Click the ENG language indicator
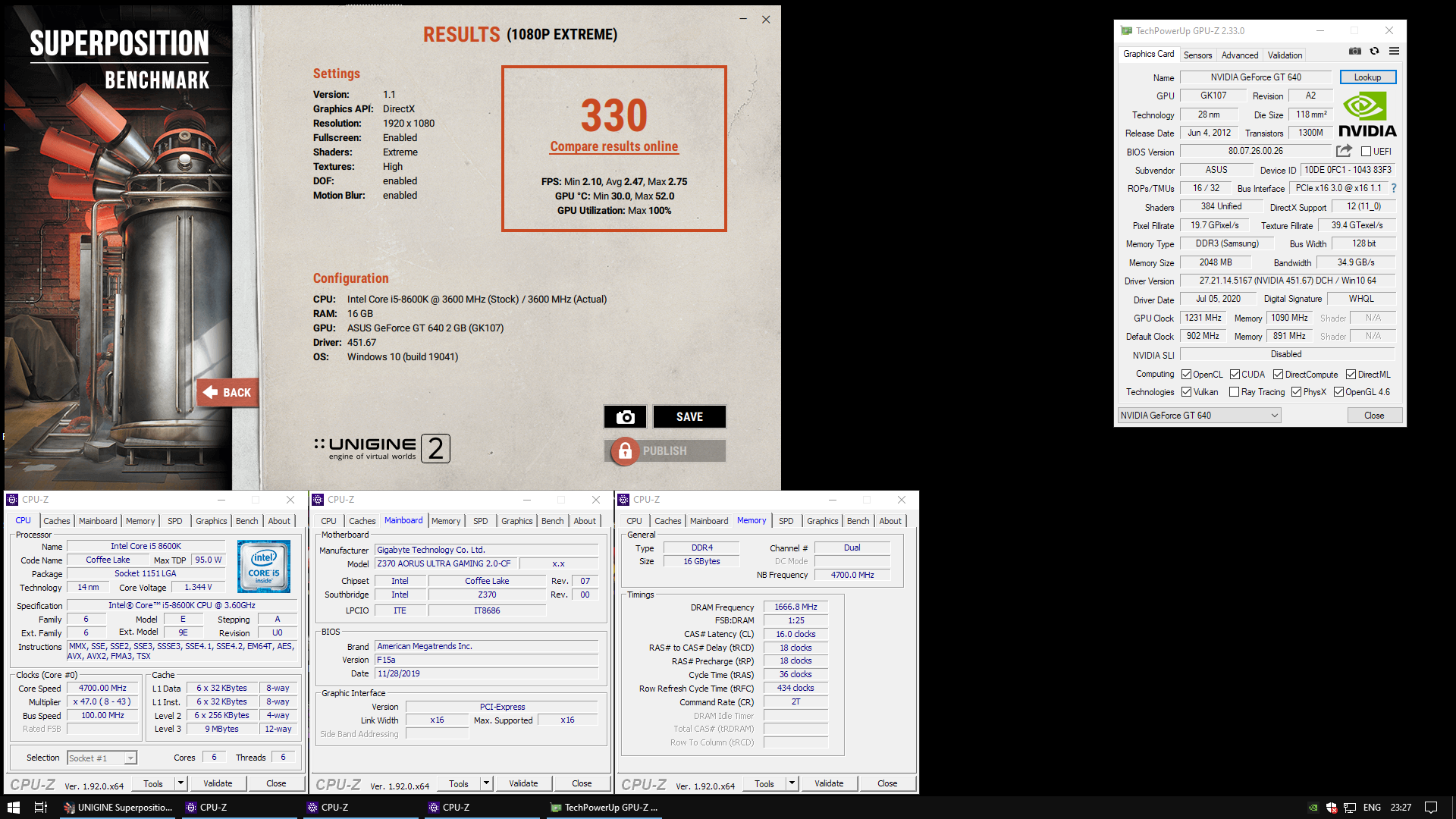Screen dimensions: 1456x819 1372,808
